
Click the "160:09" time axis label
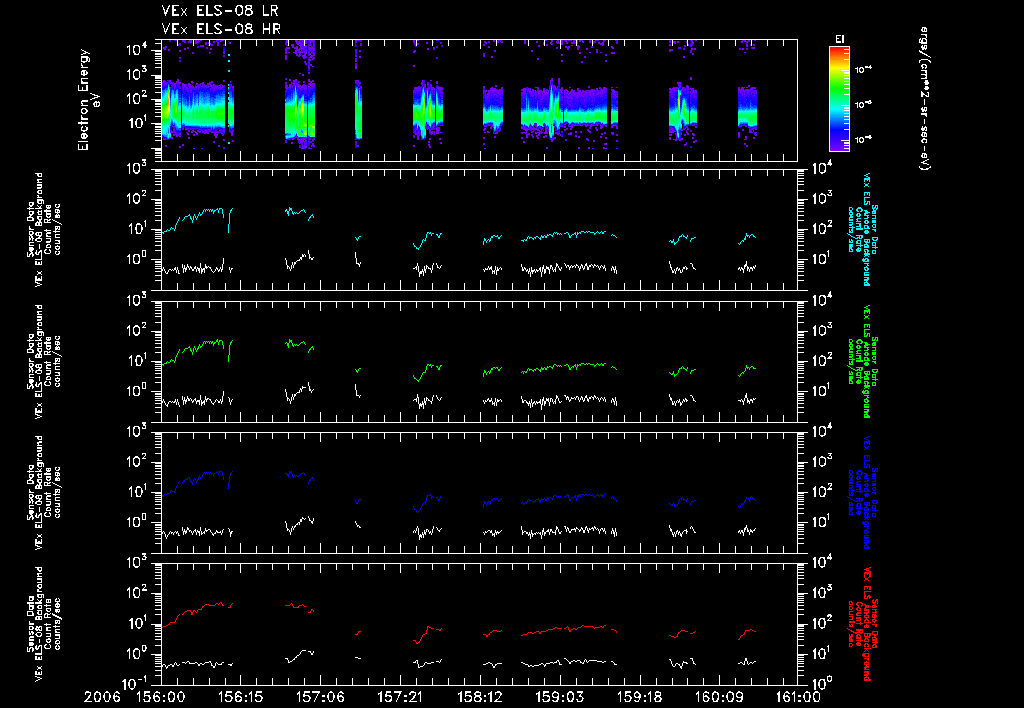719,698
